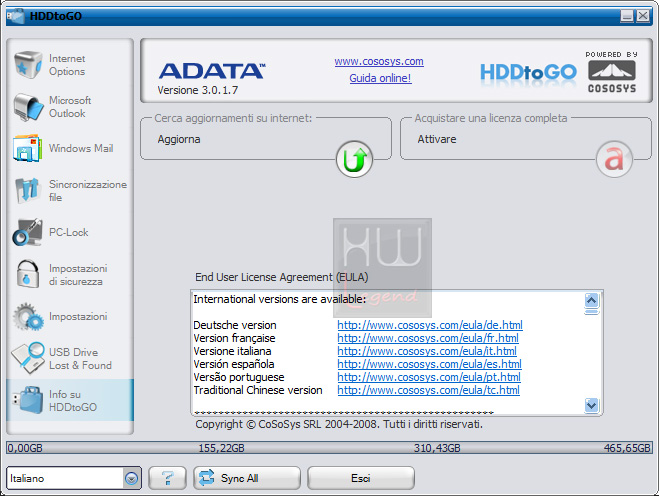Select the PC-Lock menu label
Screen dimensions: 659x496
tap(69, 232)
